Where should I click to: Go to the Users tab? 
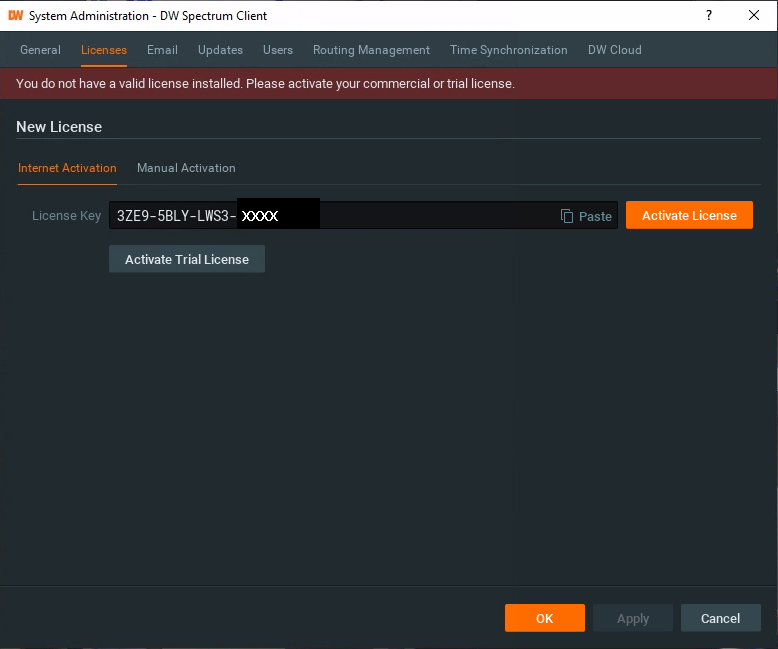278,50
